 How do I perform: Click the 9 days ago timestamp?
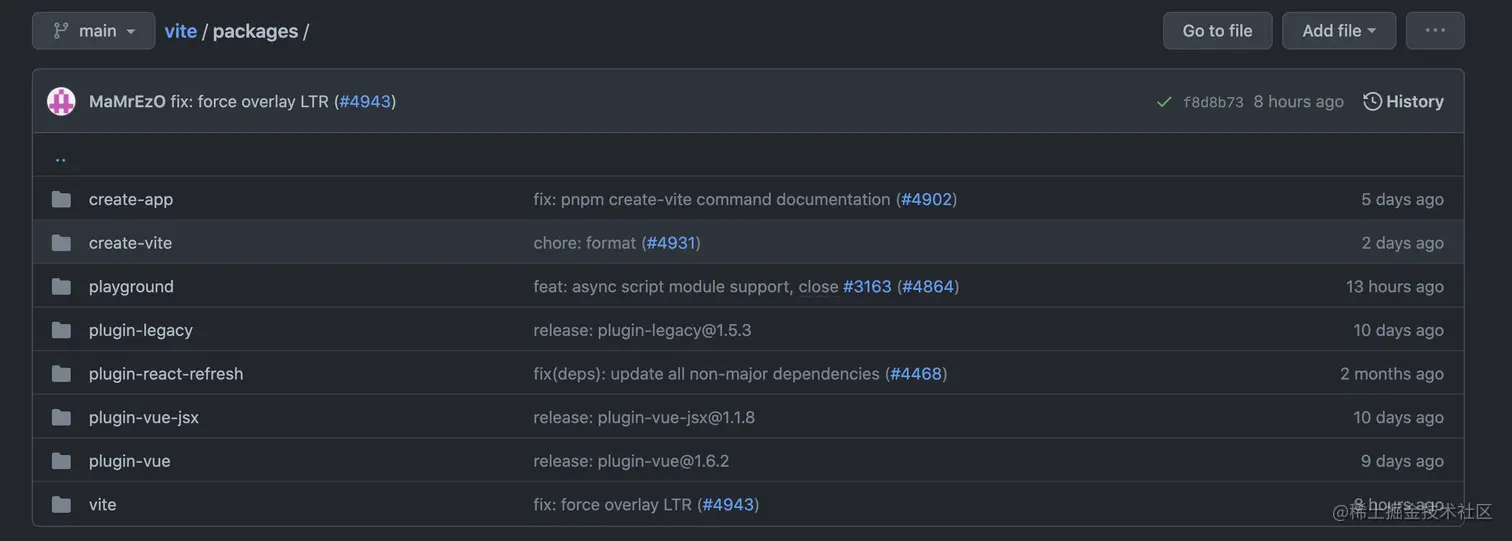pyautogui.click(x=1402, y=461)
